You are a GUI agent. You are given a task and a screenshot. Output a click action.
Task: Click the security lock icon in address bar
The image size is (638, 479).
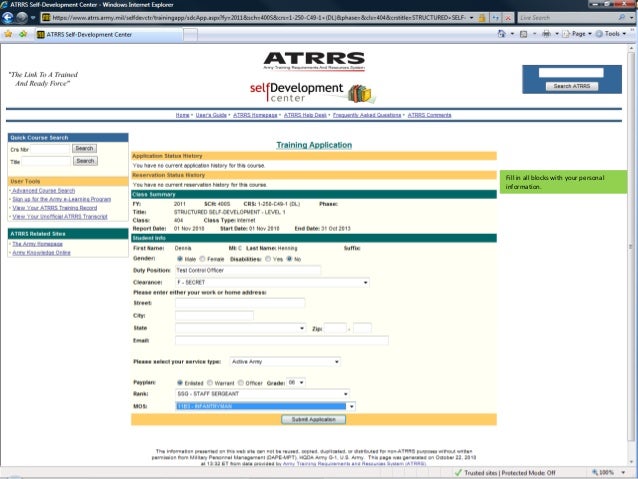click(x=482, y=18)
